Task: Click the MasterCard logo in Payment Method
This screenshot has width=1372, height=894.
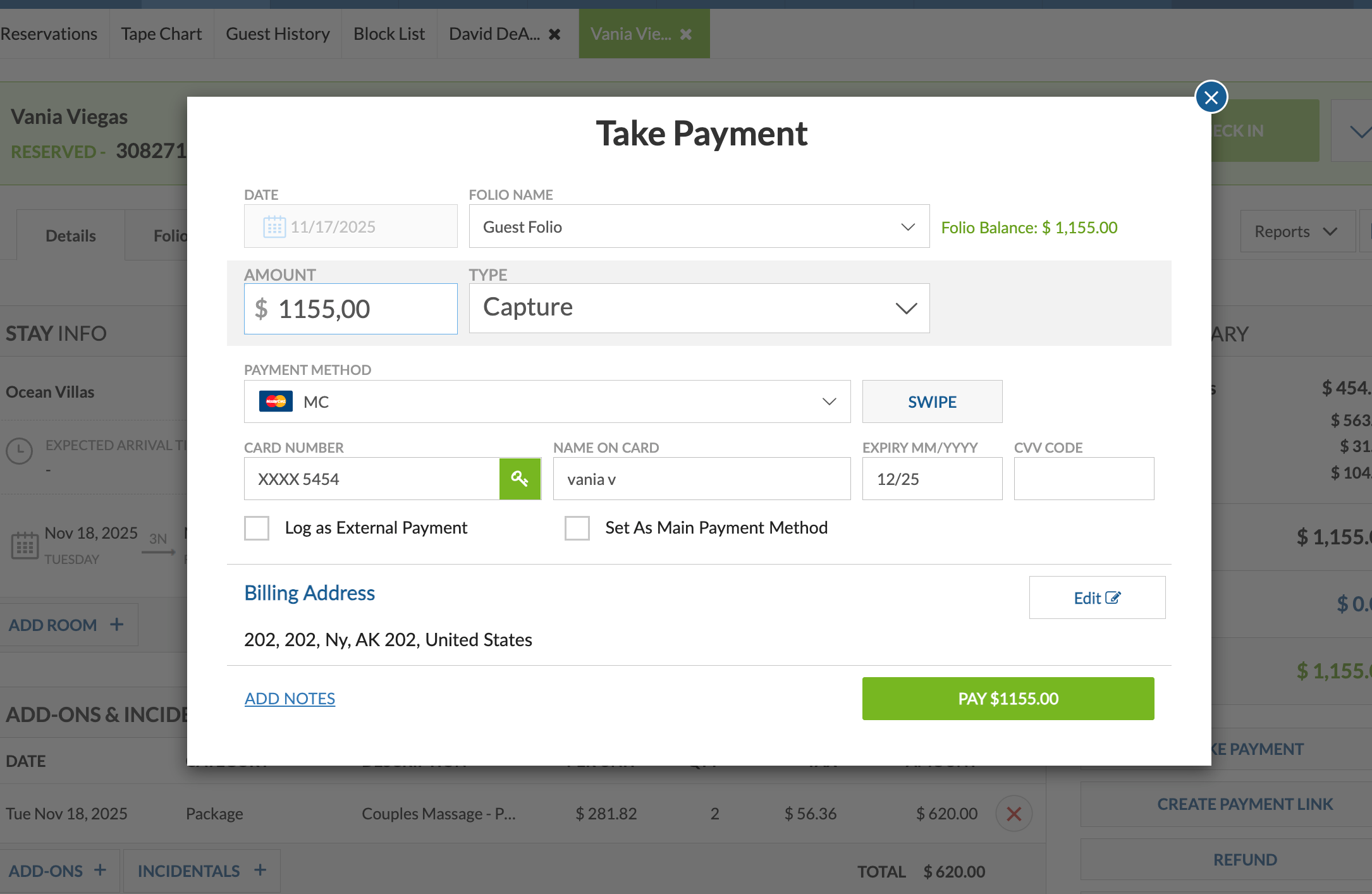Action: point(276,401)
